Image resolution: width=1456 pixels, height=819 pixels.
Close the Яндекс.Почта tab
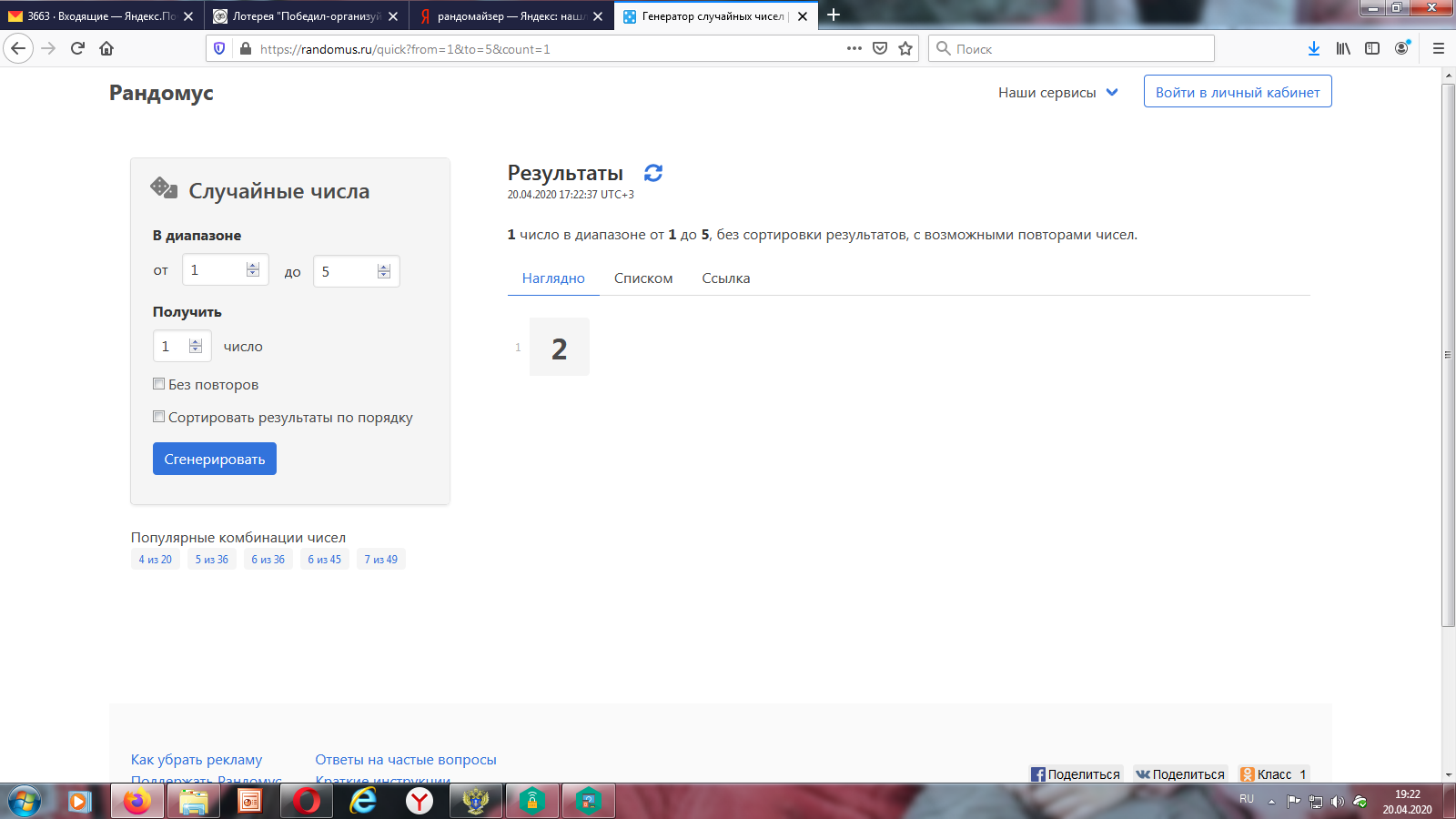pyautogui.click(x=188, y=16)
